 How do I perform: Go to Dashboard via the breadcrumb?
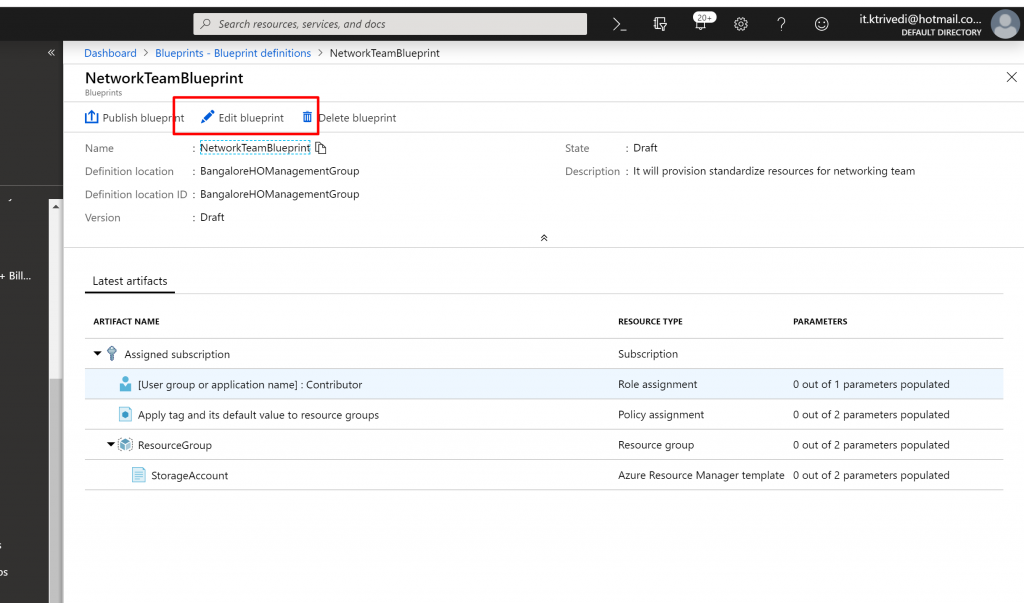[110, 53]
